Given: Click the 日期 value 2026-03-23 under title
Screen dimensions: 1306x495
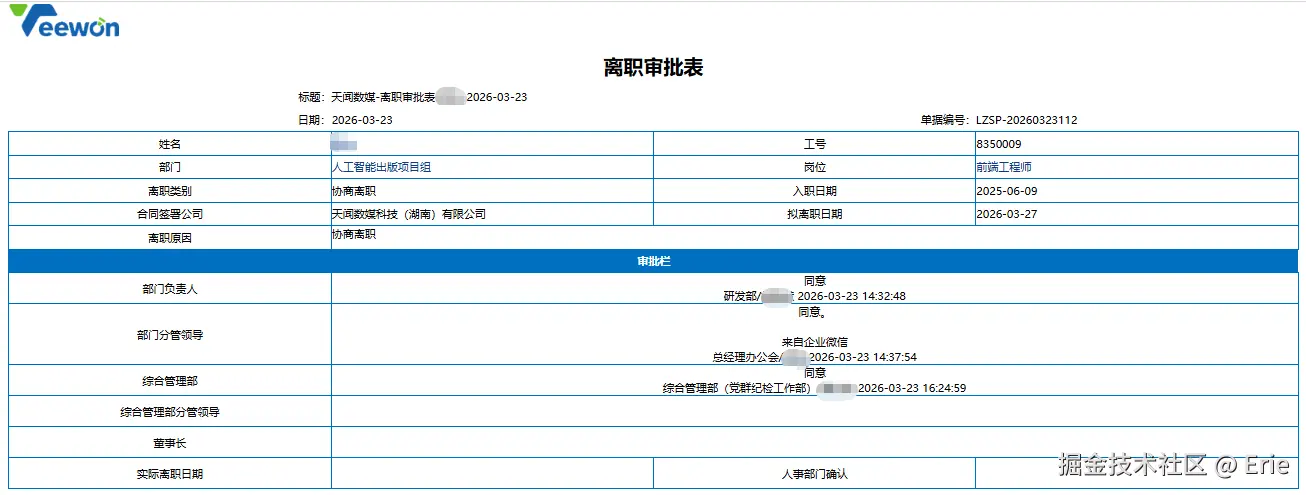Looking at the screenshot, I should coord(362,120).
